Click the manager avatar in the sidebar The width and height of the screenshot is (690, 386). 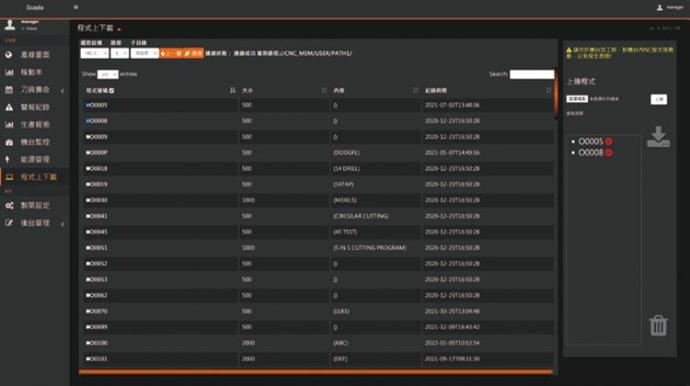(10, 25)
